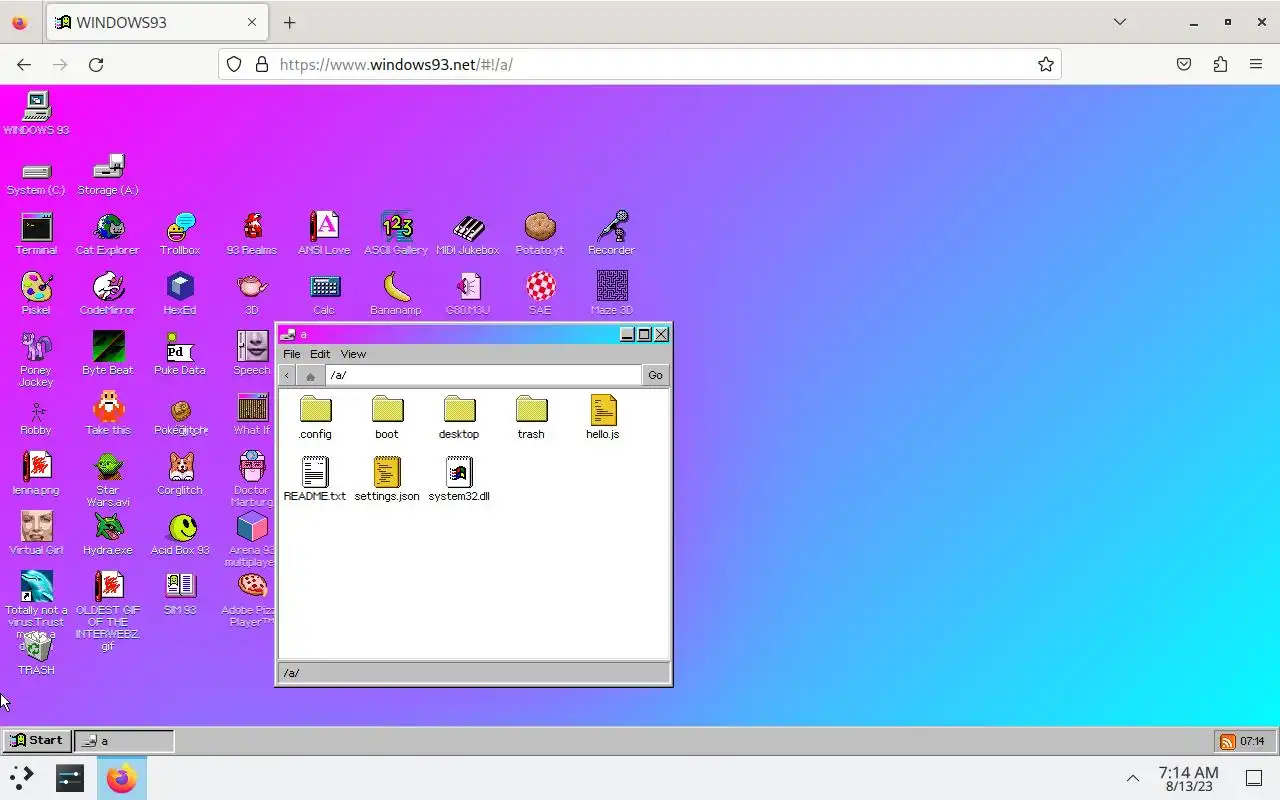This screenshot has height=800, width=1280.
Task: Bookmark this page with the star
Action: coord(1046,64)
